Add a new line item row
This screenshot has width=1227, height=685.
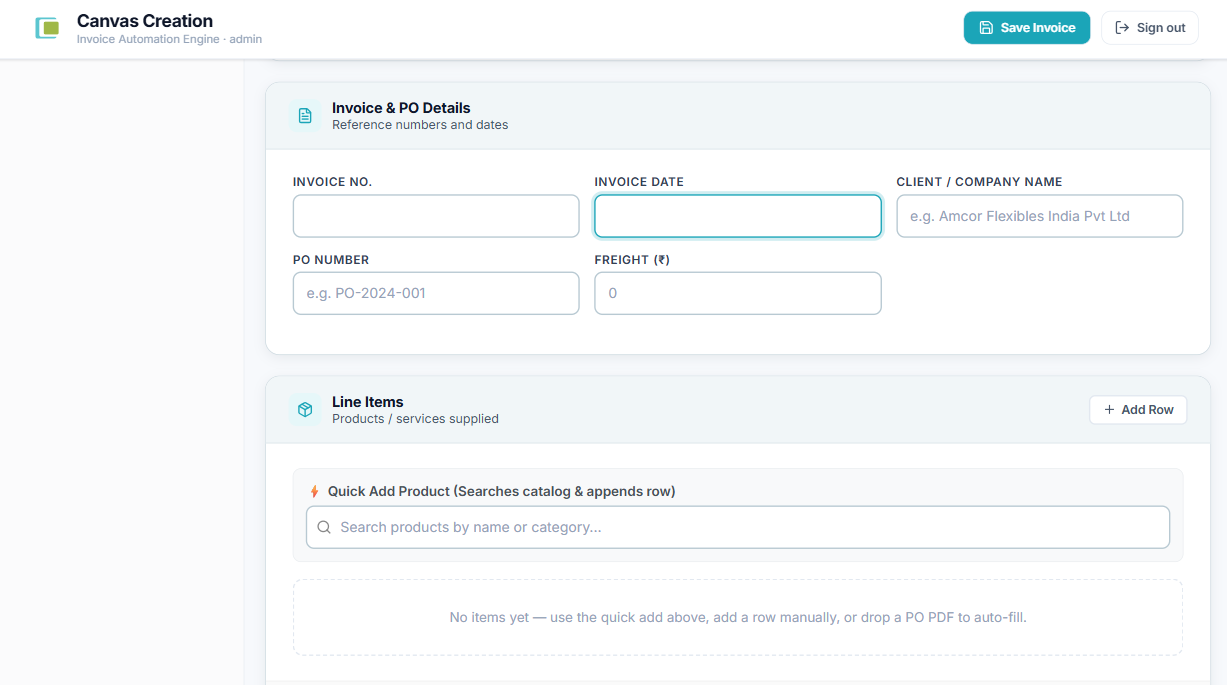point(1138,410)
